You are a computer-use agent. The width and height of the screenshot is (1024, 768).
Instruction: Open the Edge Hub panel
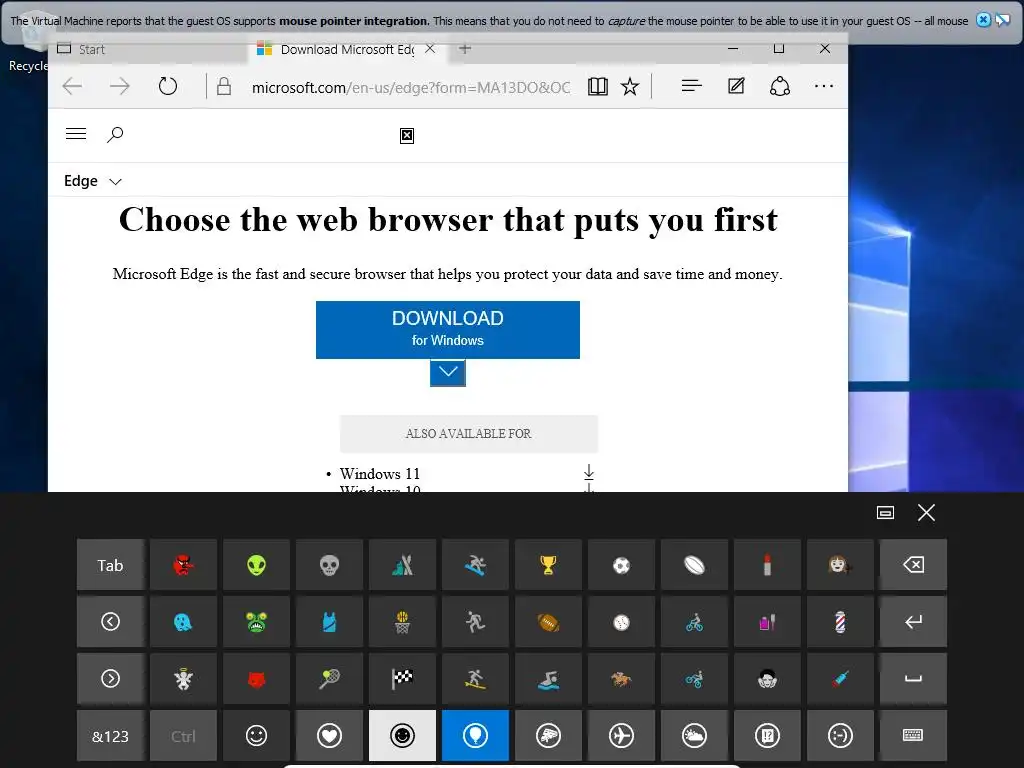tap(692, 86)
